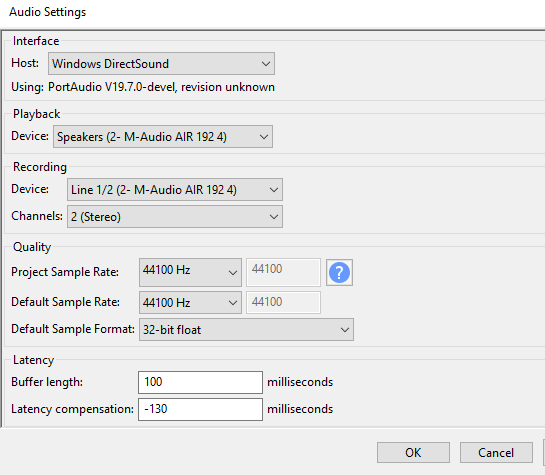The image size is (545, 475).
Task: Click the Audio Settings title bar
Action: [x=272, y=13]
